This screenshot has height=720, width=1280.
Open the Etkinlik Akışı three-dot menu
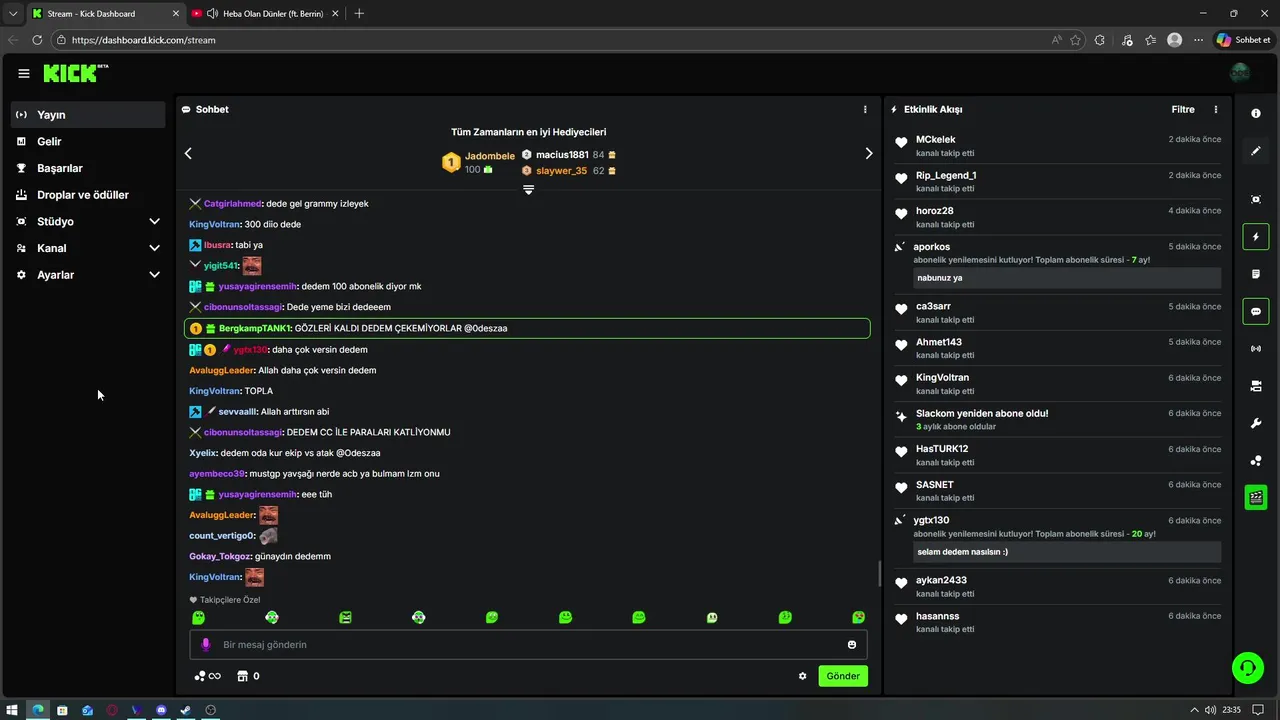1216,109
